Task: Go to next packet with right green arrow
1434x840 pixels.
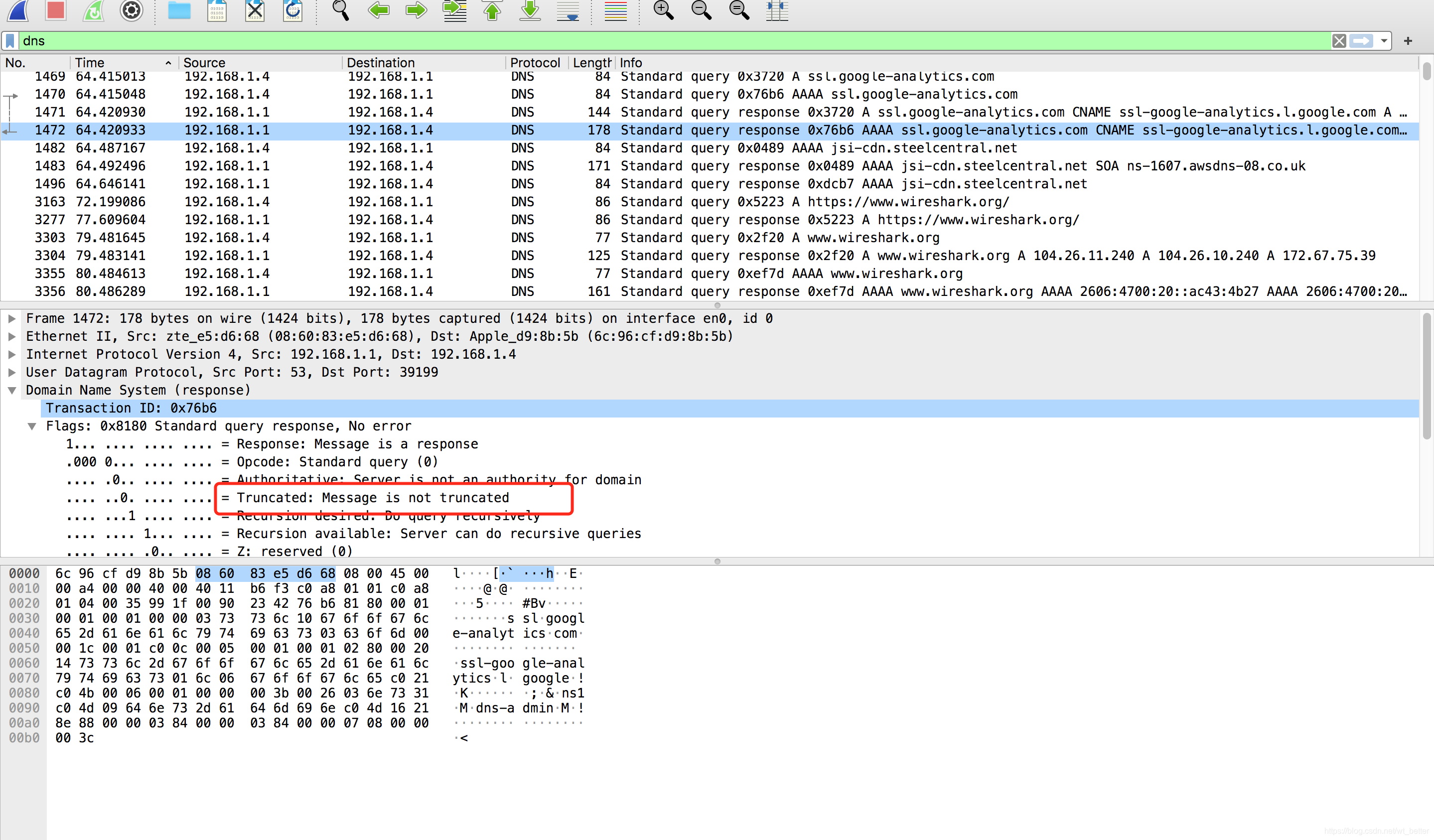Action: tap(416, 9)
